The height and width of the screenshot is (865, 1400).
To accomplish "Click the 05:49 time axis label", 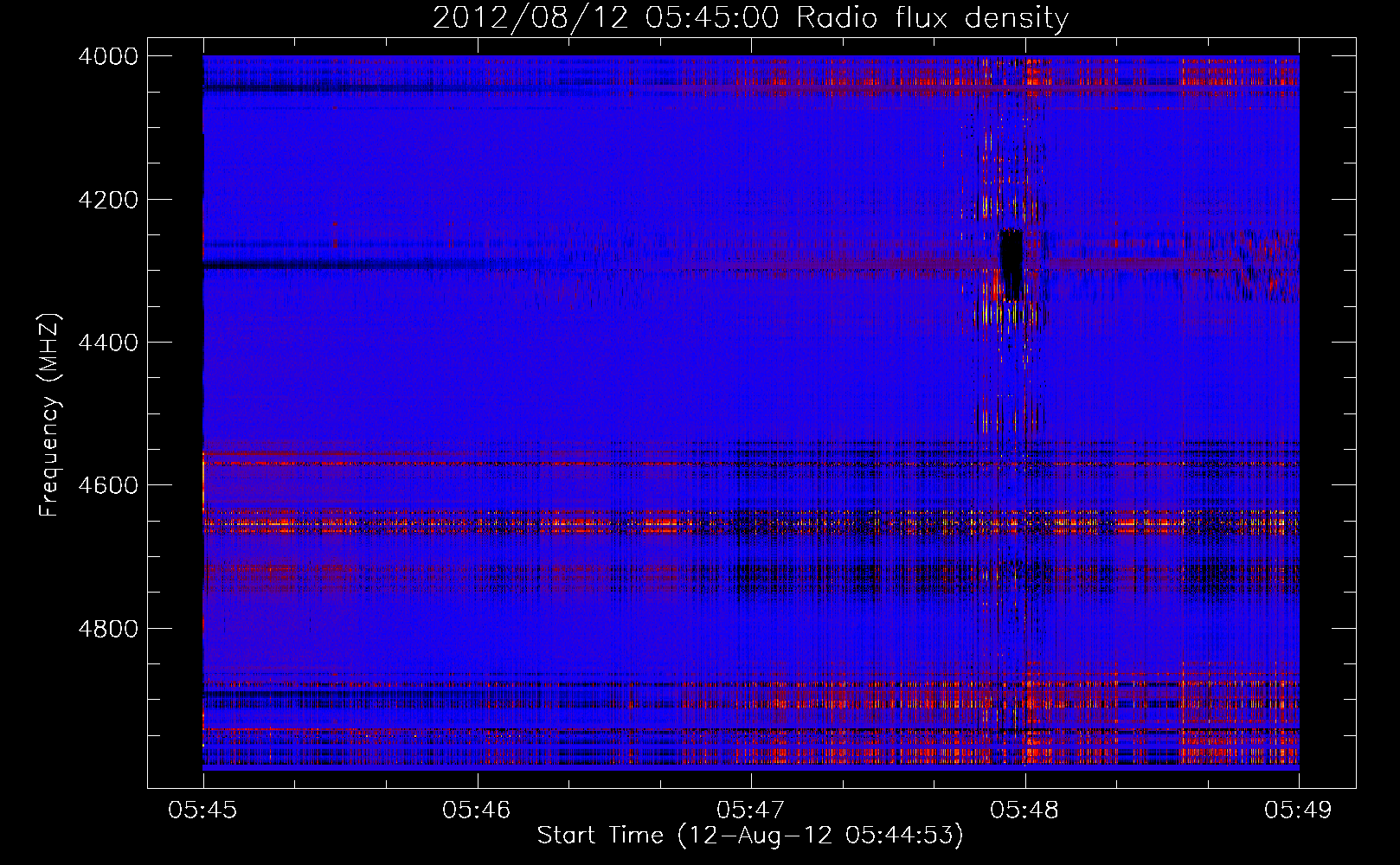I will click(x=1299, y=810).
